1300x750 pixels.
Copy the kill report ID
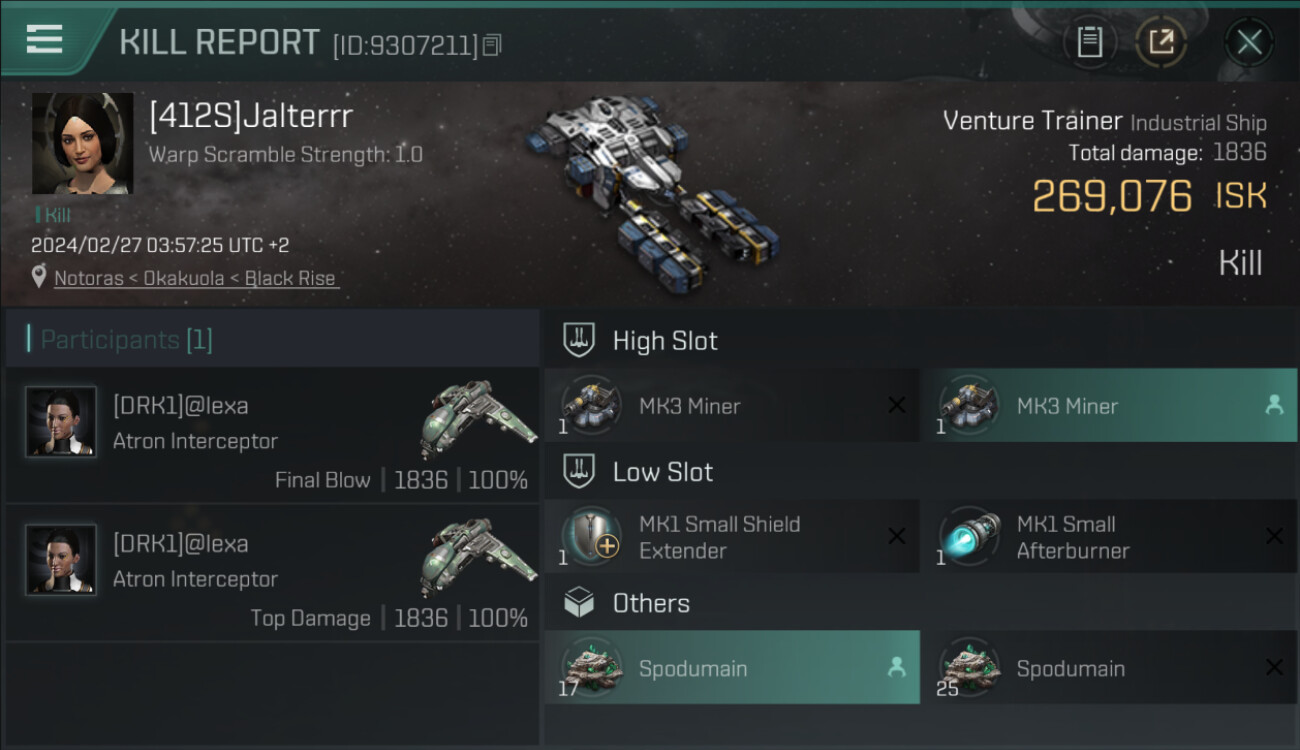point(492,45)
